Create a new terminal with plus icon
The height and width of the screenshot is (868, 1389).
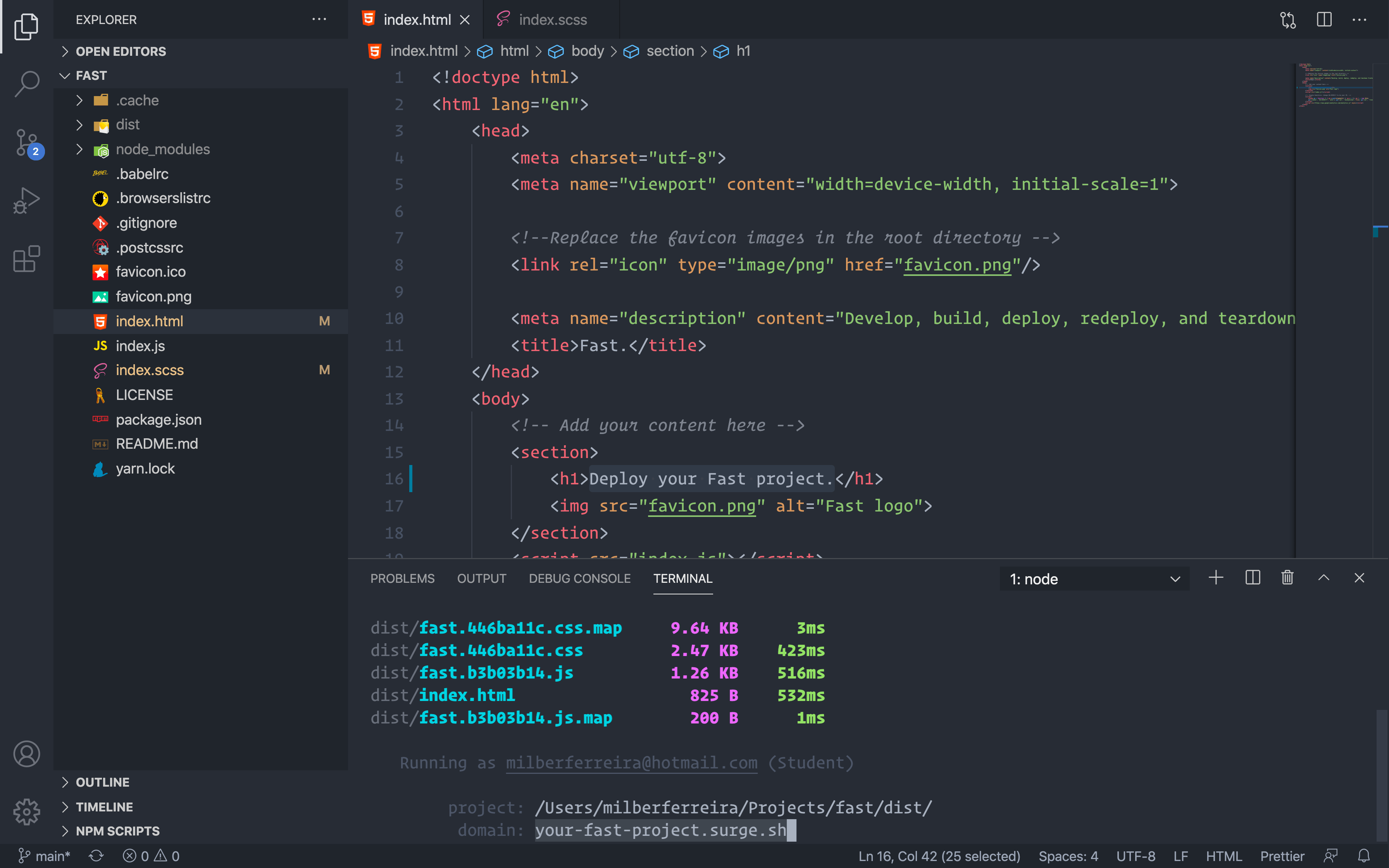click(x=1216, y=578)
